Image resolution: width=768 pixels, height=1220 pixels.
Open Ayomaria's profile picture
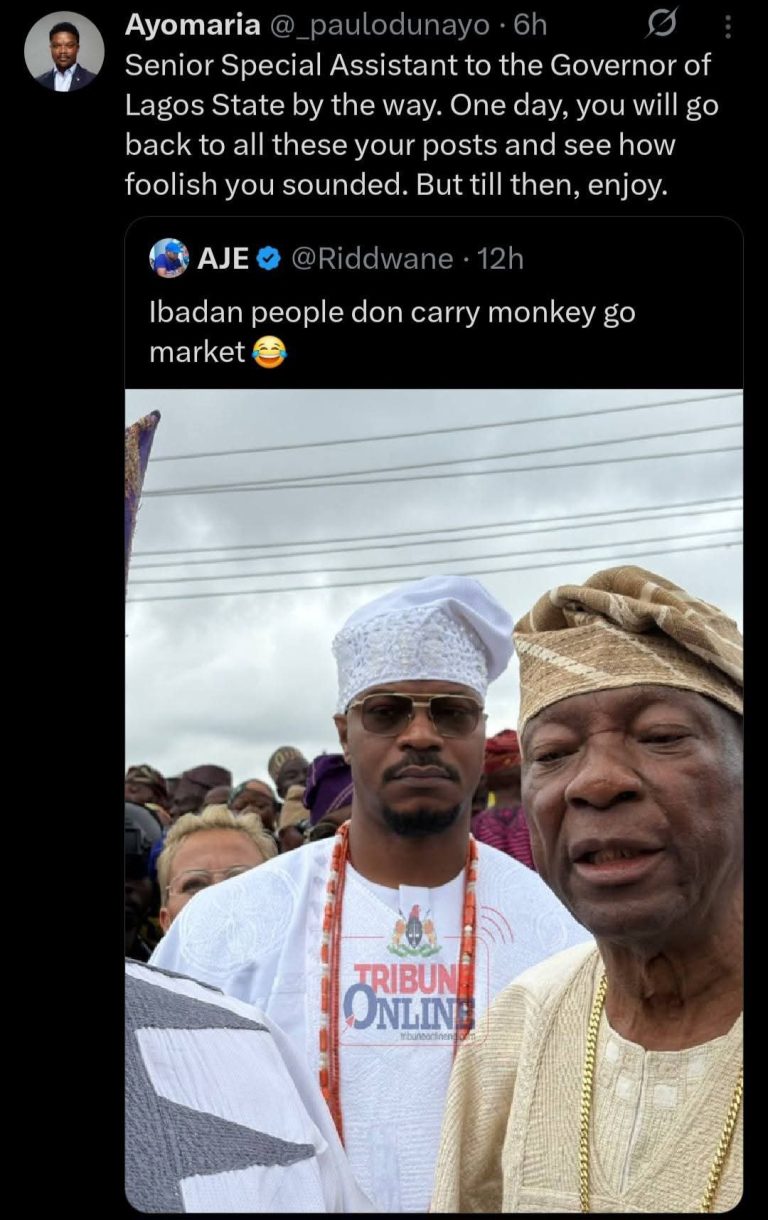(64, 52)
